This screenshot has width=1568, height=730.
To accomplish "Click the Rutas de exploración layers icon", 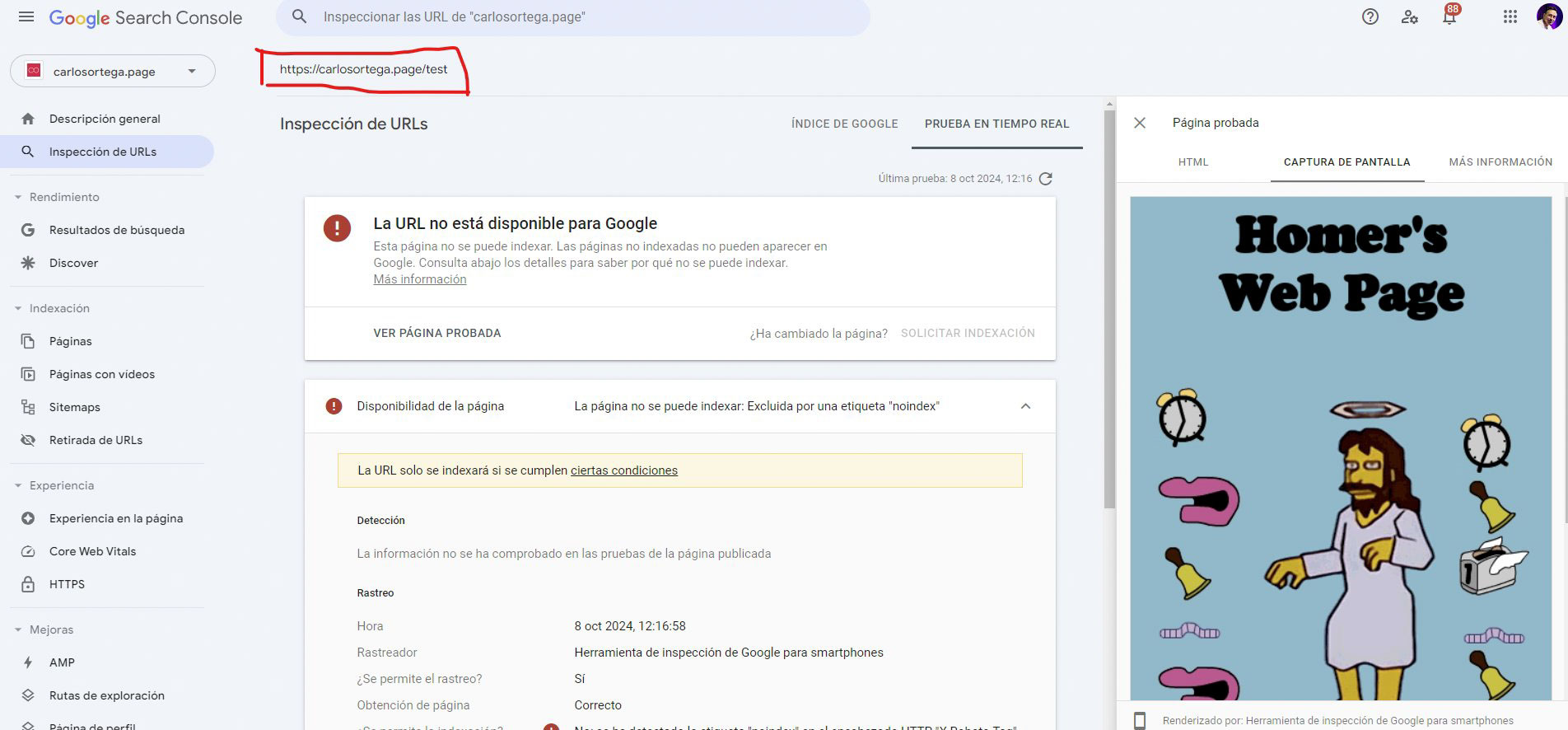I will 28,695.
